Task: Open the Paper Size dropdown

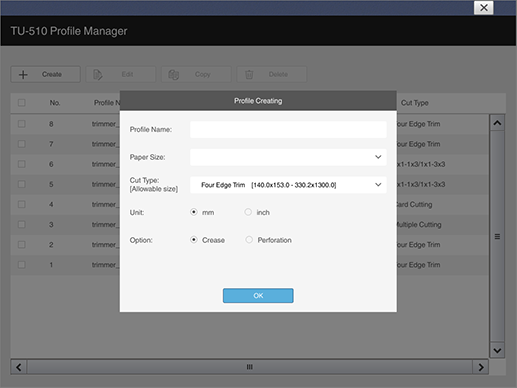Action: [x=288, y=157]
